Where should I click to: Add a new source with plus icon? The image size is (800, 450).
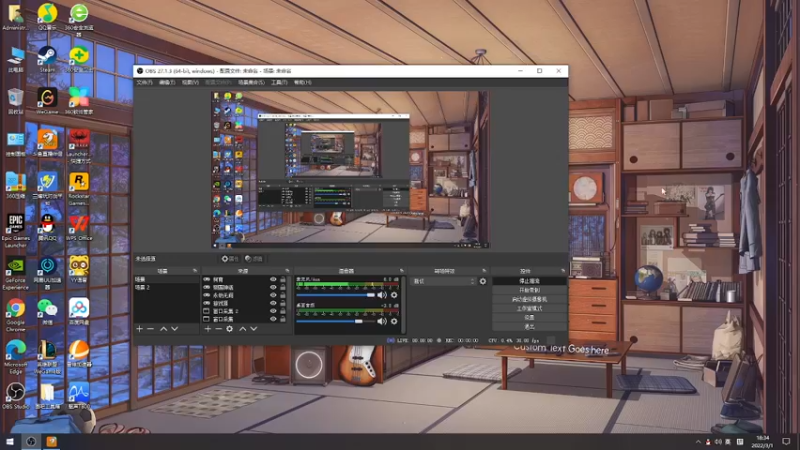pyautogui.click(x=208, y=329)
